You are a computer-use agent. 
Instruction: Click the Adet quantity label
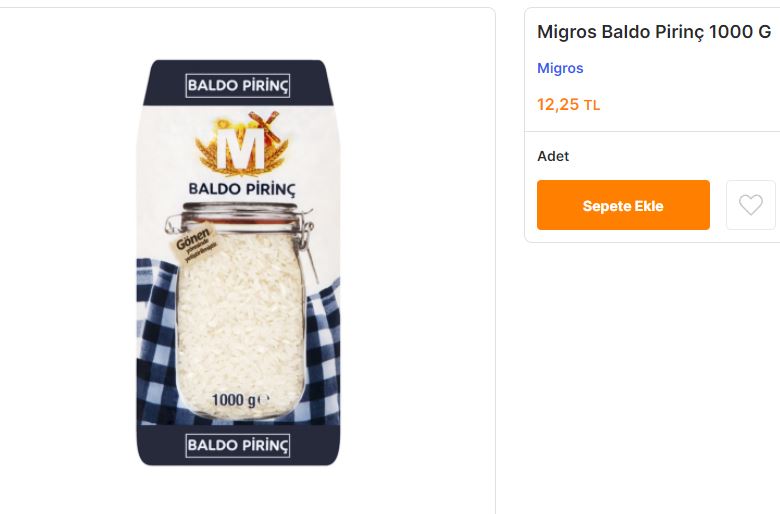(553, 156)
